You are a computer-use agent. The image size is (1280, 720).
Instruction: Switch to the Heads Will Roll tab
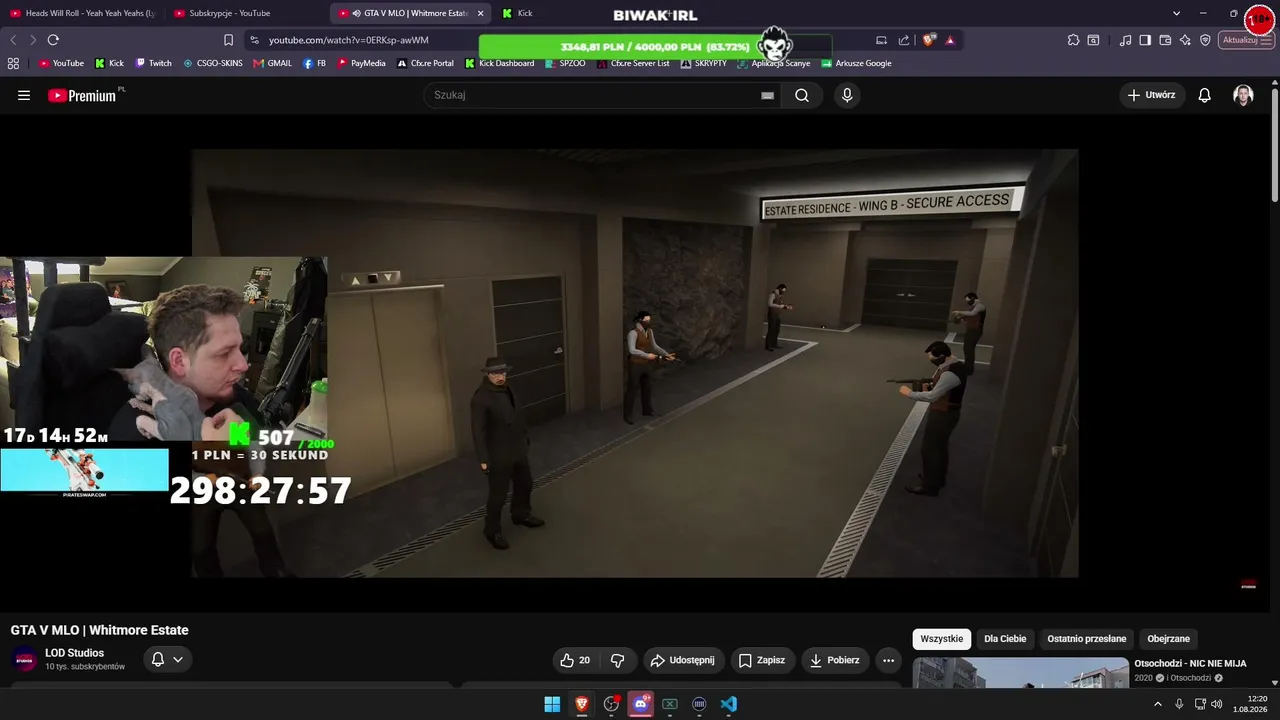pos(82,13)
